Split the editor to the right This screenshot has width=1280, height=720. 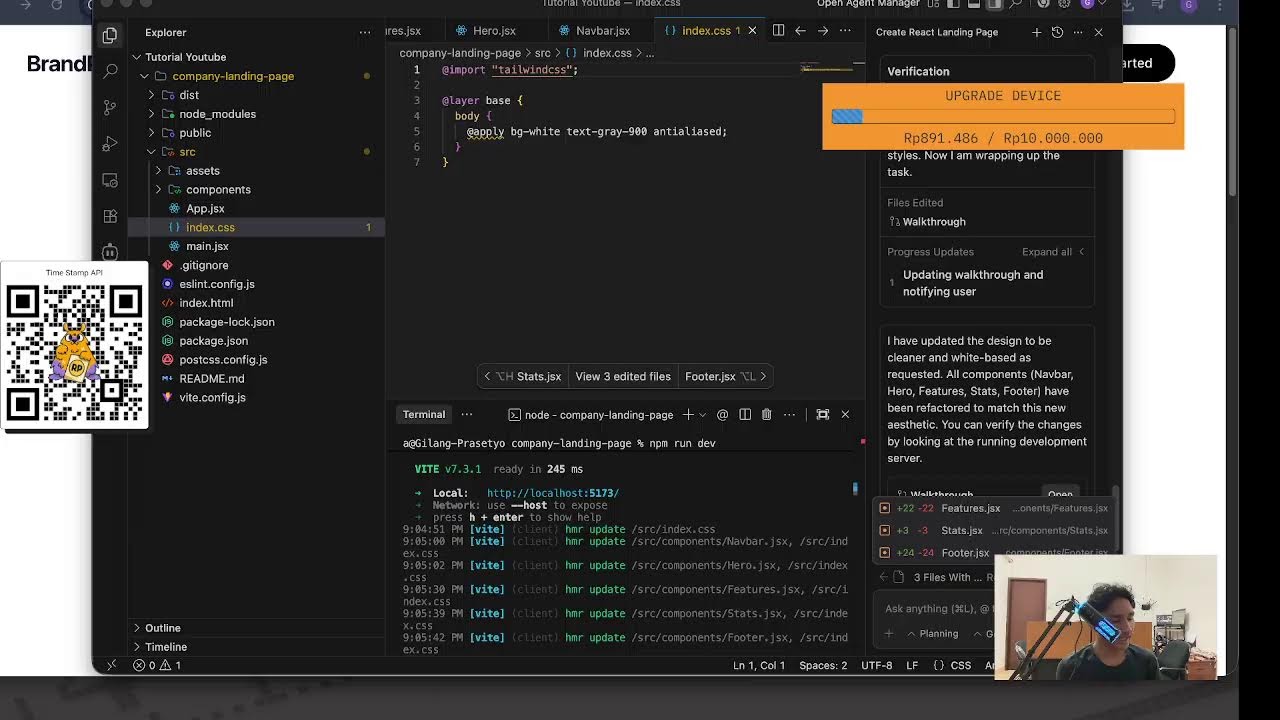point(778,31)
